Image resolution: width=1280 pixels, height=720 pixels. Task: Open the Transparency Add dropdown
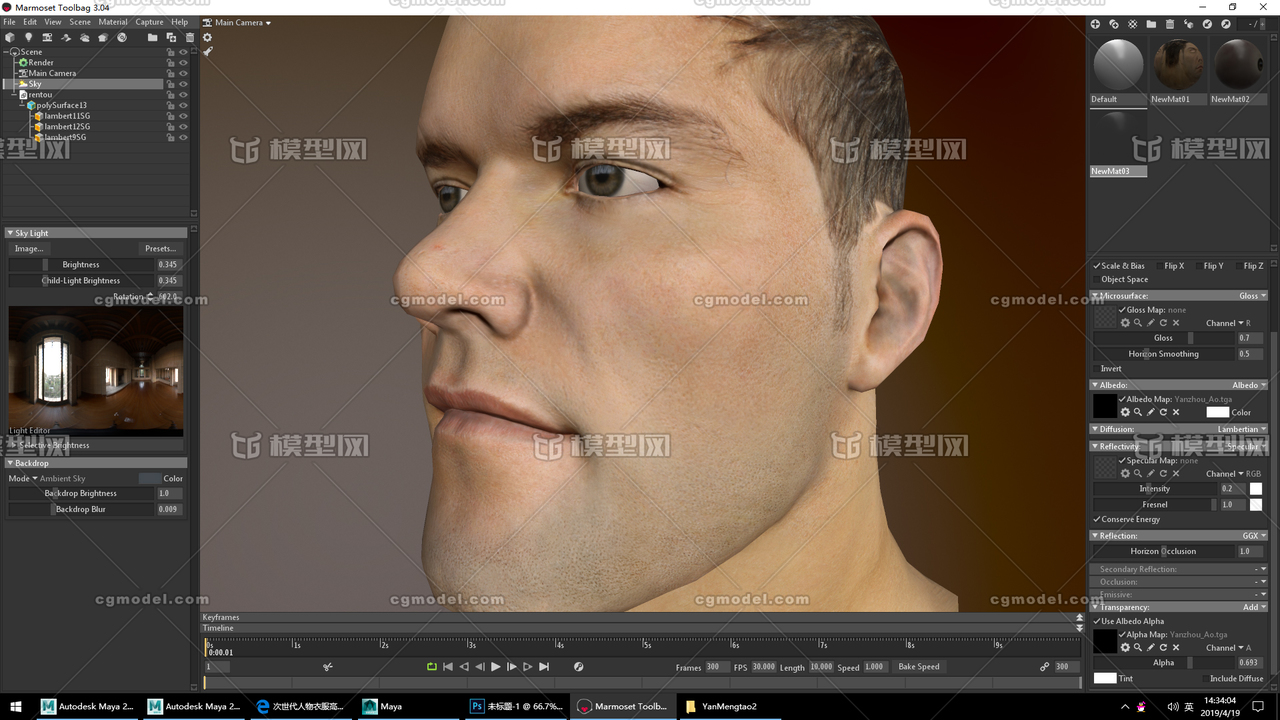(1255, 607)
